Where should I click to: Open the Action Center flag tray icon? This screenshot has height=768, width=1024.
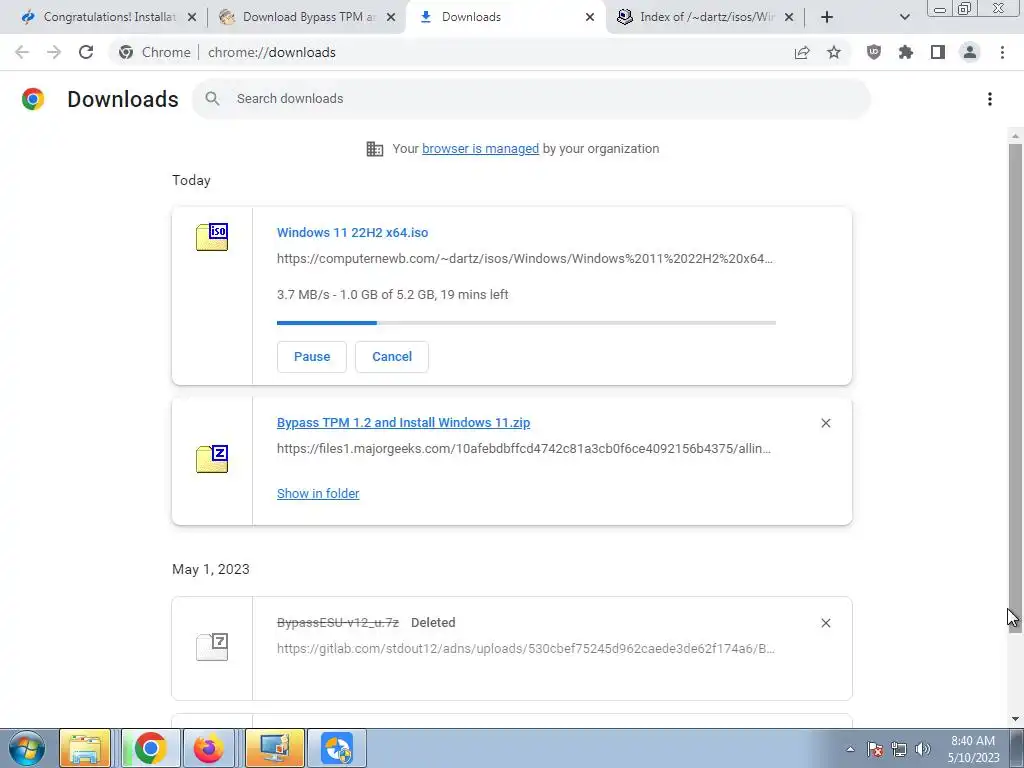click(x=875, y=749)
